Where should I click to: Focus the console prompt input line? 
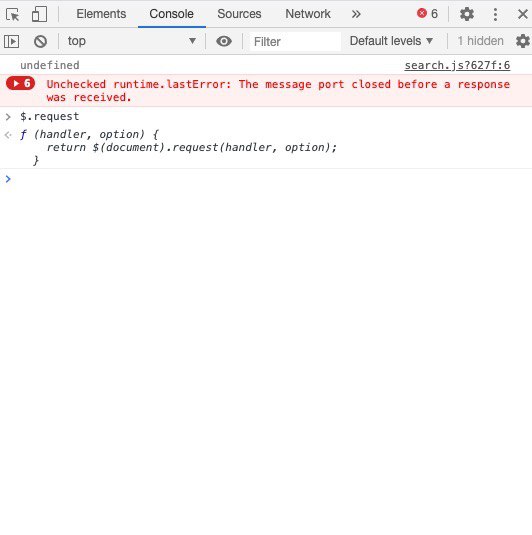tap(266, 179)
